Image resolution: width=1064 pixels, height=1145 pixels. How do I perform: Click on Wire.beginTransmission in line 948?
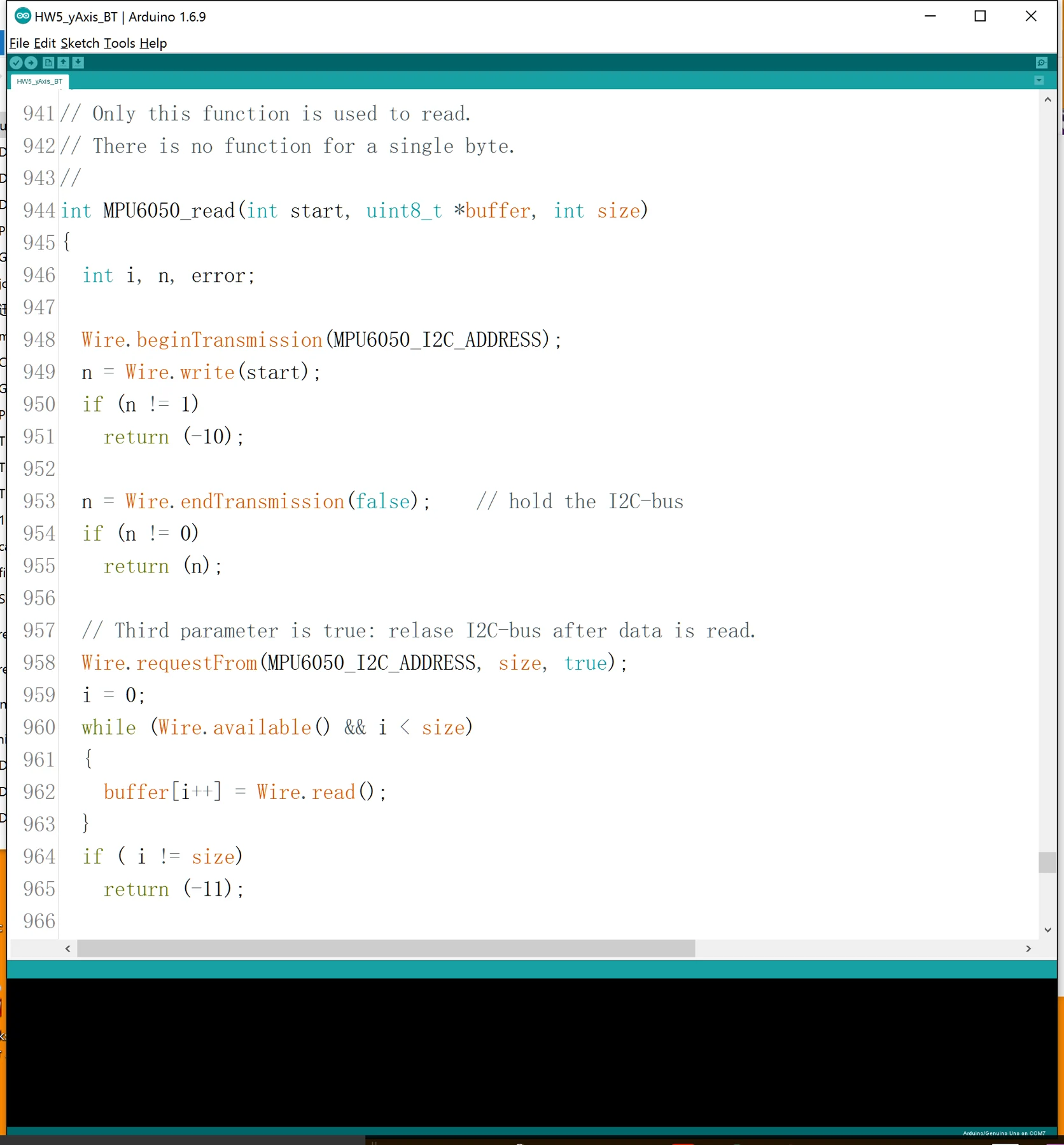(202, 340)
